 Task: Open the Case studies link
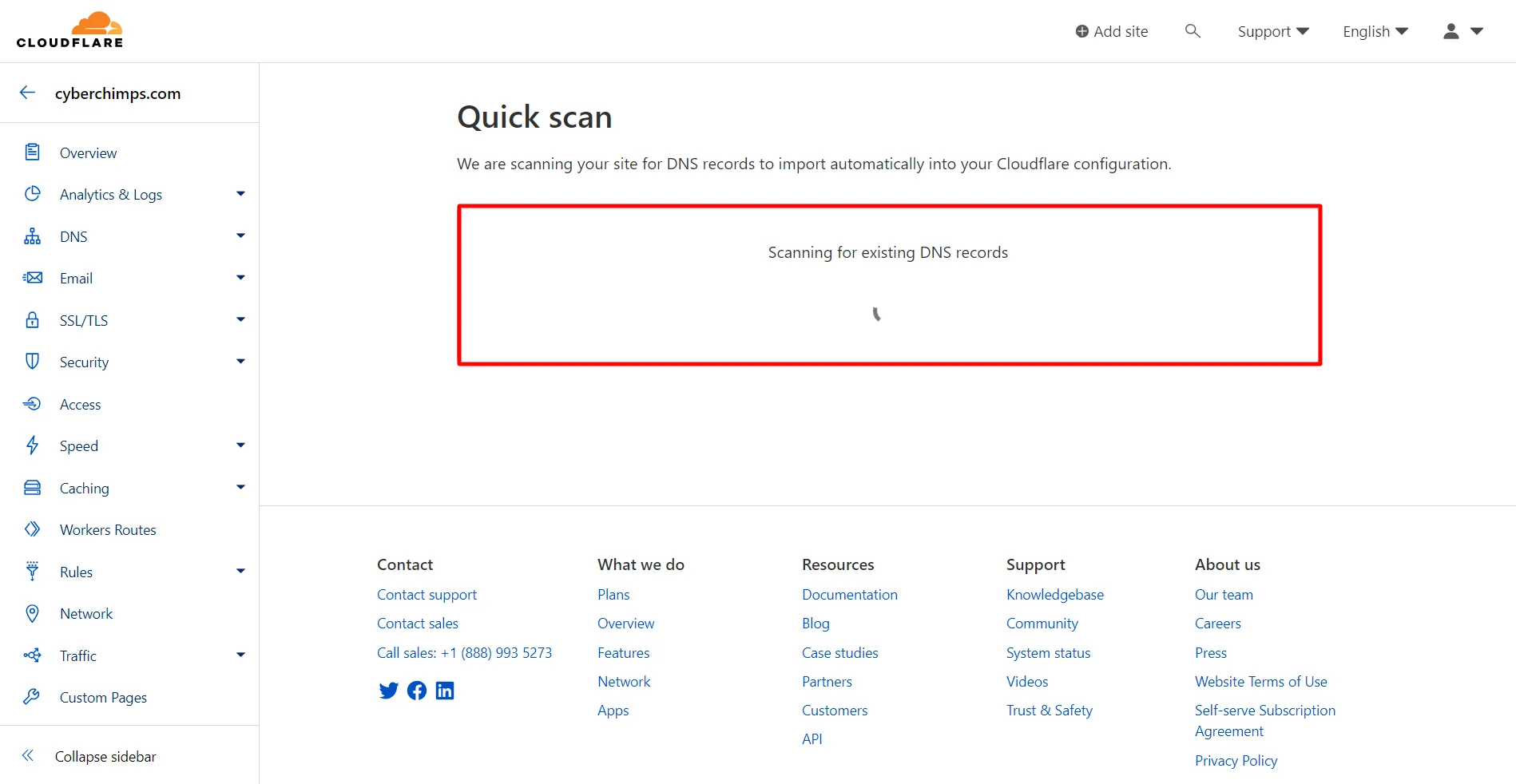839,653
